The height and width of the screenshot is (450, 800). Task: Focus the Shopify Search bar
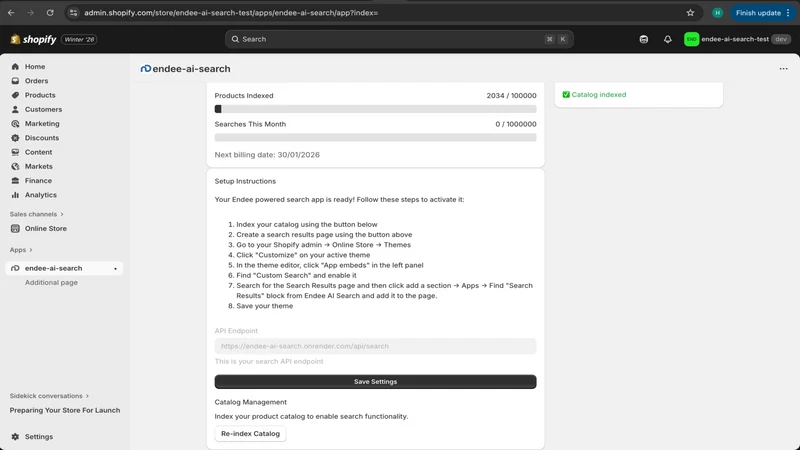coord(399,39)
